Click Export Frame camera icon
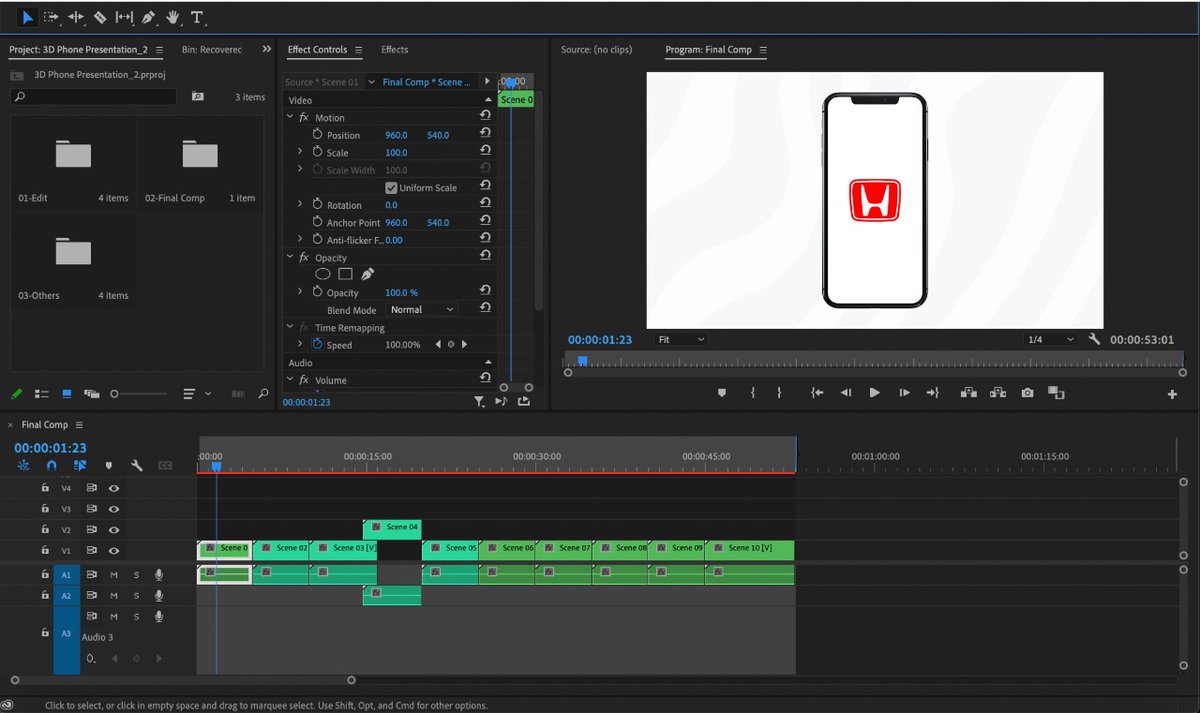The width and height of the screenshot is (1200, 713). pyautogui.click(x=1027, y=393)
